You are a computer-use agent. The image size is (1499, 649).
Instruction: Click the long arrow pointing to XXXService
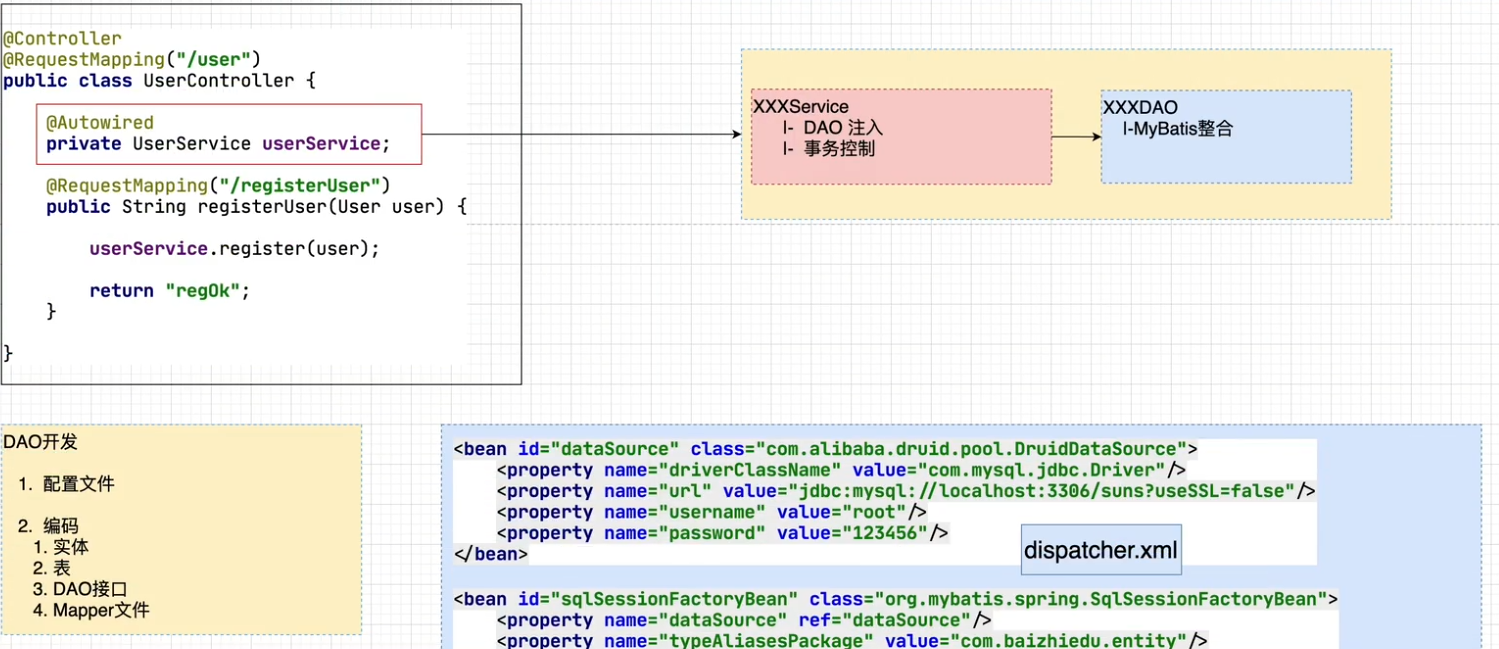click(x=580, y=134)
